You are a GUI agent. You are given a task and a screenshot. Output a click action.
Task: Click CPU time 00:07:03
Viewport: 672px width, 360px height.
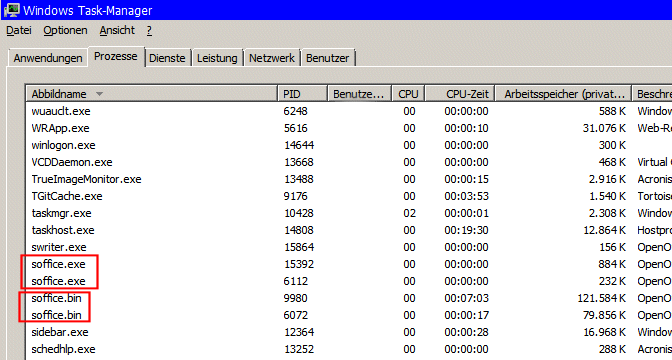click(466, 298)
